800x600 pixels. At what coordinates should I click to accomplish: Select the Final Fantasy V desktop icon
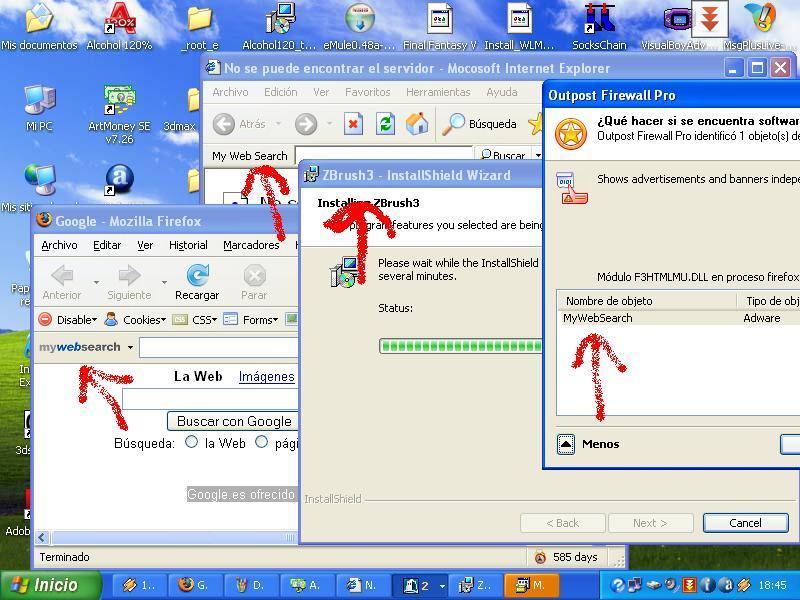coord(439,26)
